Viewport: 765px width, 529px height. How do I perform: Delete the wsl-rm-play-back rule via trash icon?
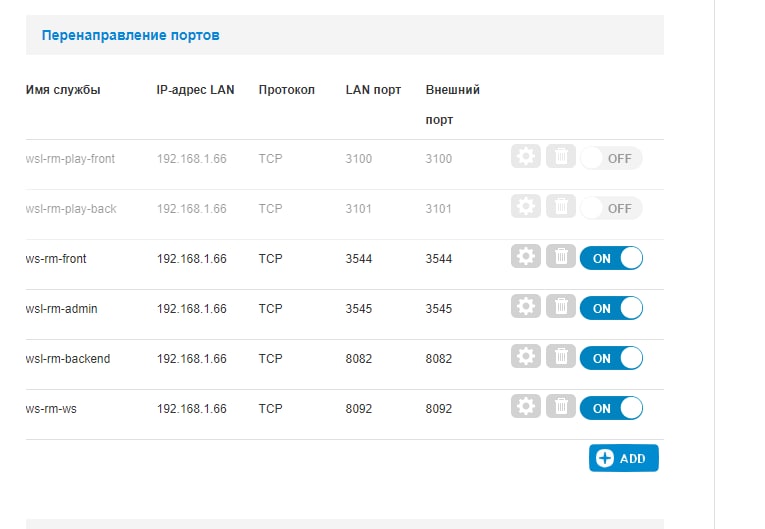561,206
